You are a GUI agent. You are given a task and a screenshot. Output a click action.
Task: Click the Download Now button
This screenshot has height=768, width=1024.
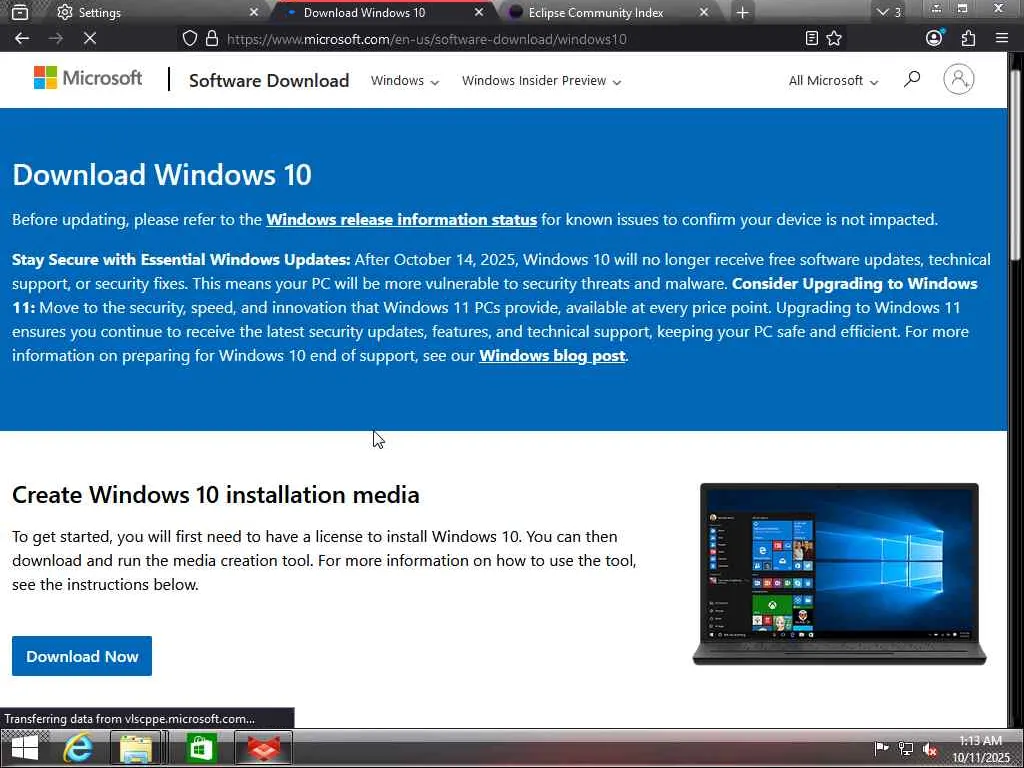point(82,656)
